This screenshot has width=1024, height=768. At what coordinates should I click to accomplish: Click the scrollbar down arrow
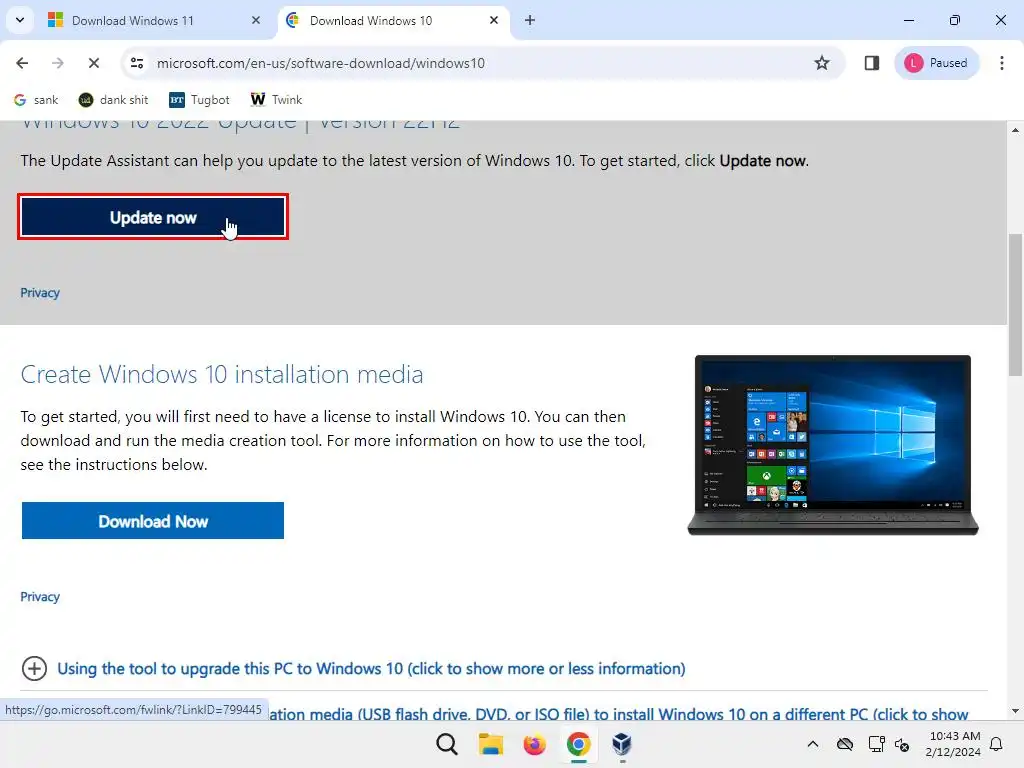(x=1015, y=711)
